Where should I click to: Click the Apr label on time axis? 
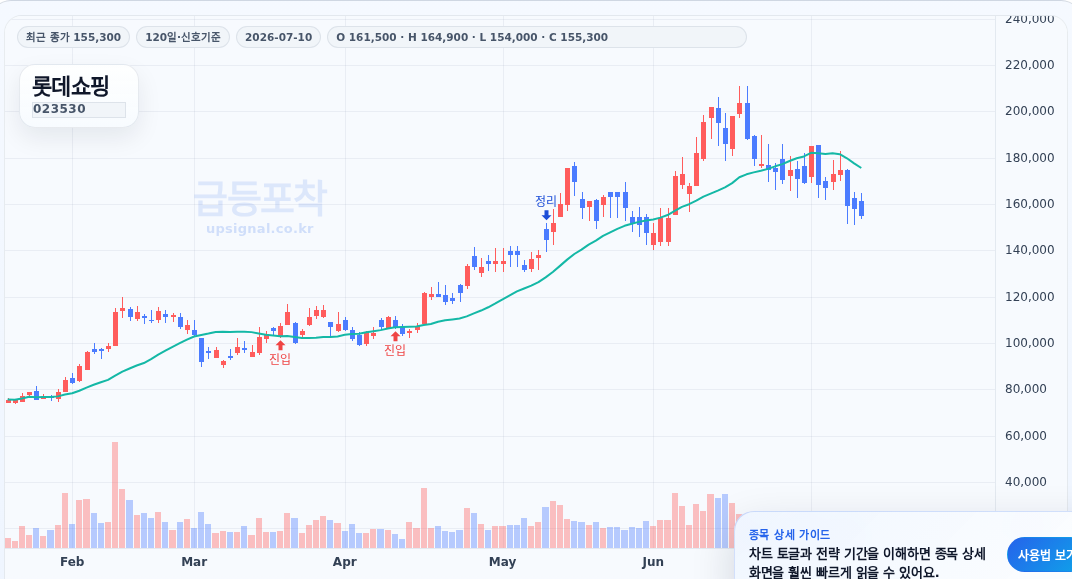tap(345, 562)
